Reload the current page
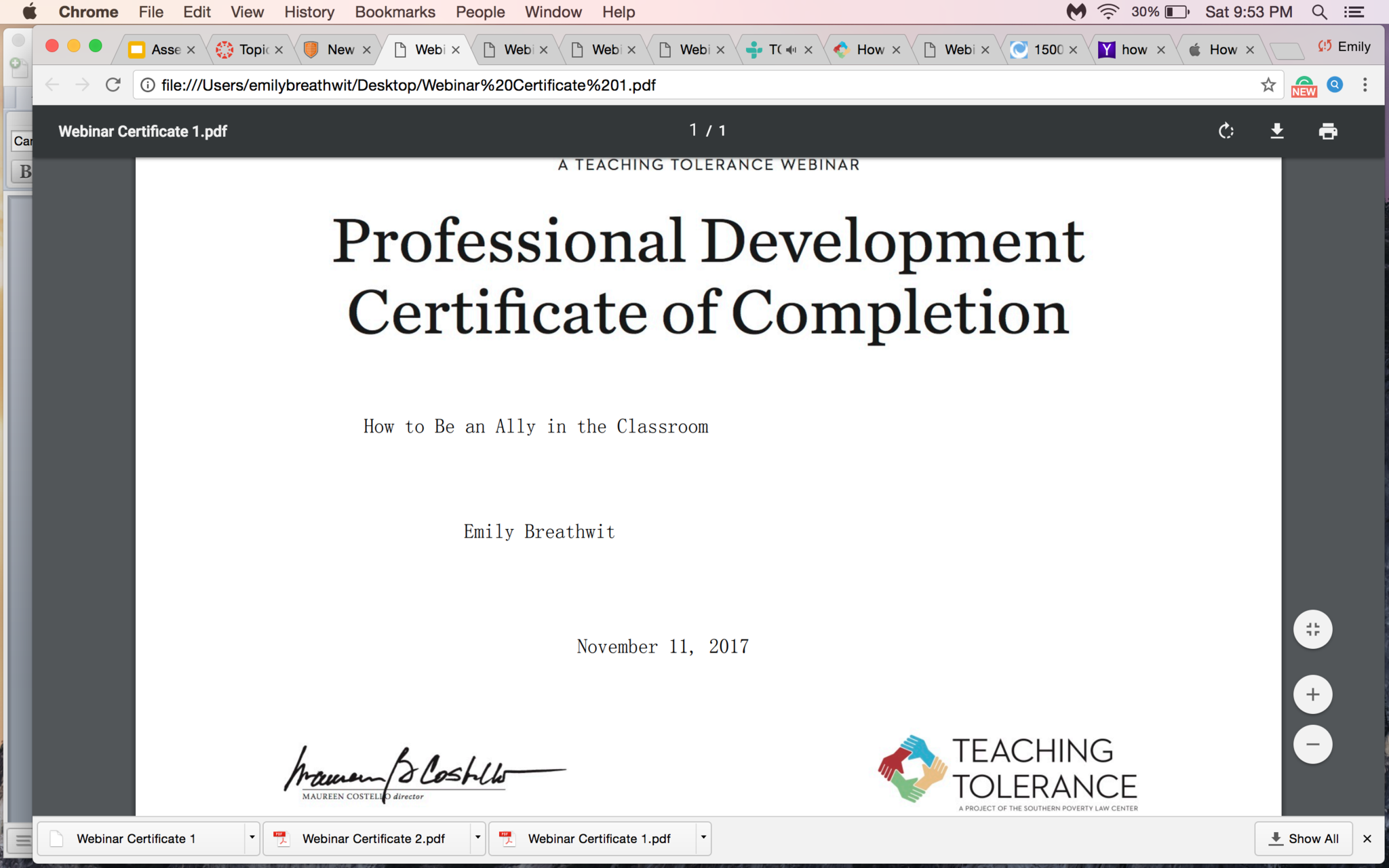This screenshot has width=1389, height=868. coord(113,85)
